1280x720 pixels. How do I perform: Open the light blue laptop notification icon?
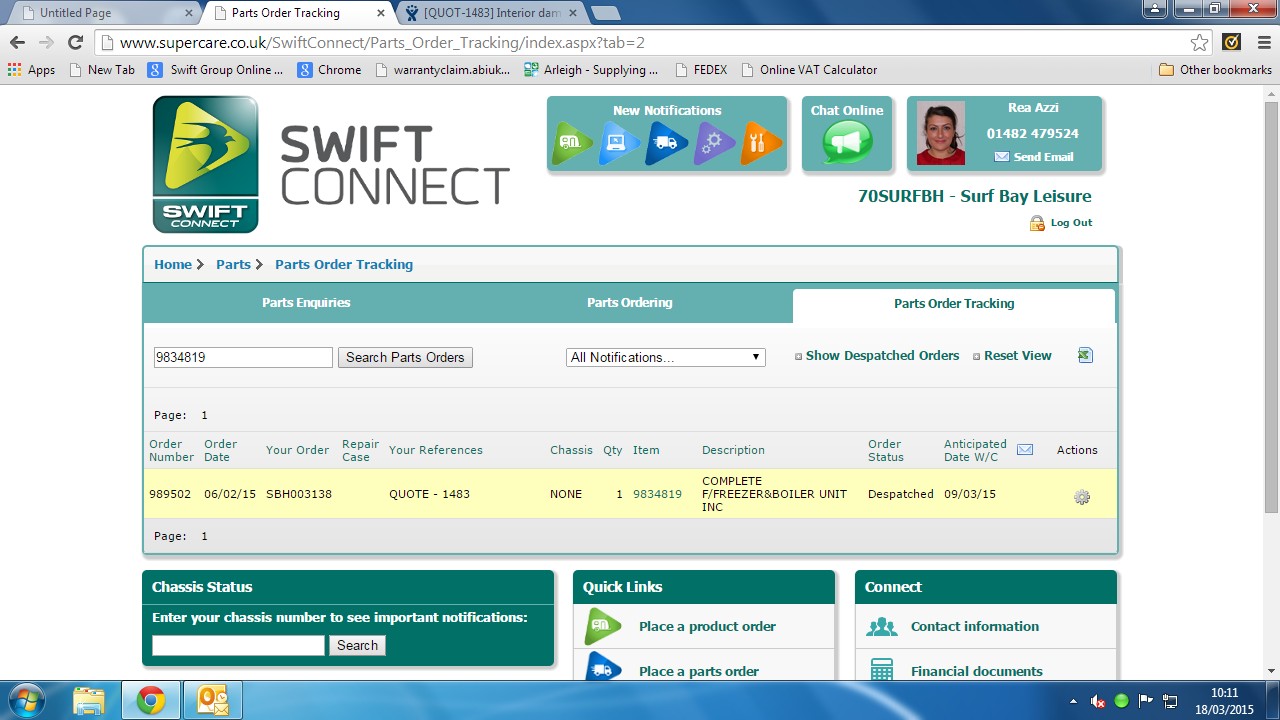point(619,143)
